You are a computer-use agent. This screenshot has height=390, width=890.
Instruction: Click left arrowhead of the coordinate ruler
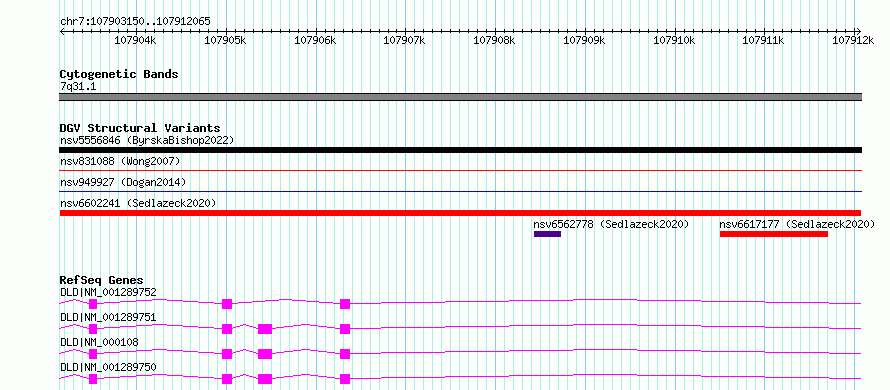coord(62,31)
